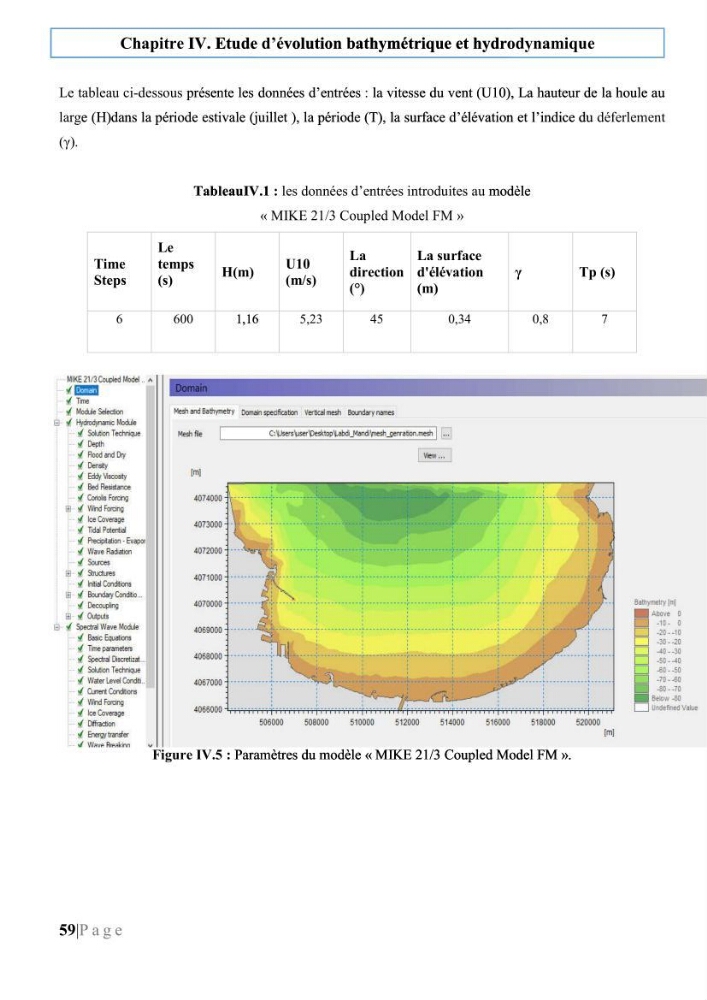The height and width of the screenshot is (1000, 707).
Task: Expand the Outputs branch
Action: coord(68,616)
